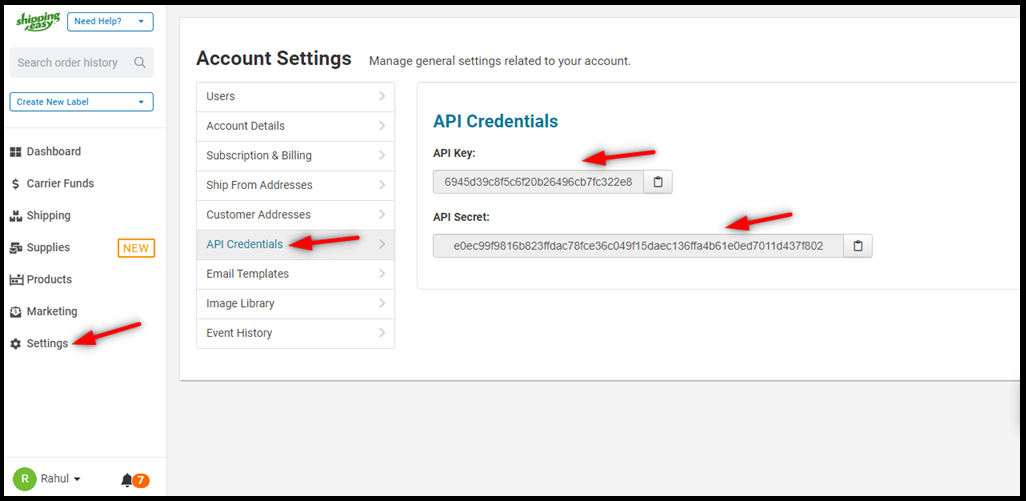
Task: Click the 'API Secret:' label
Action: pyautogui.click(x=461, y=216)
